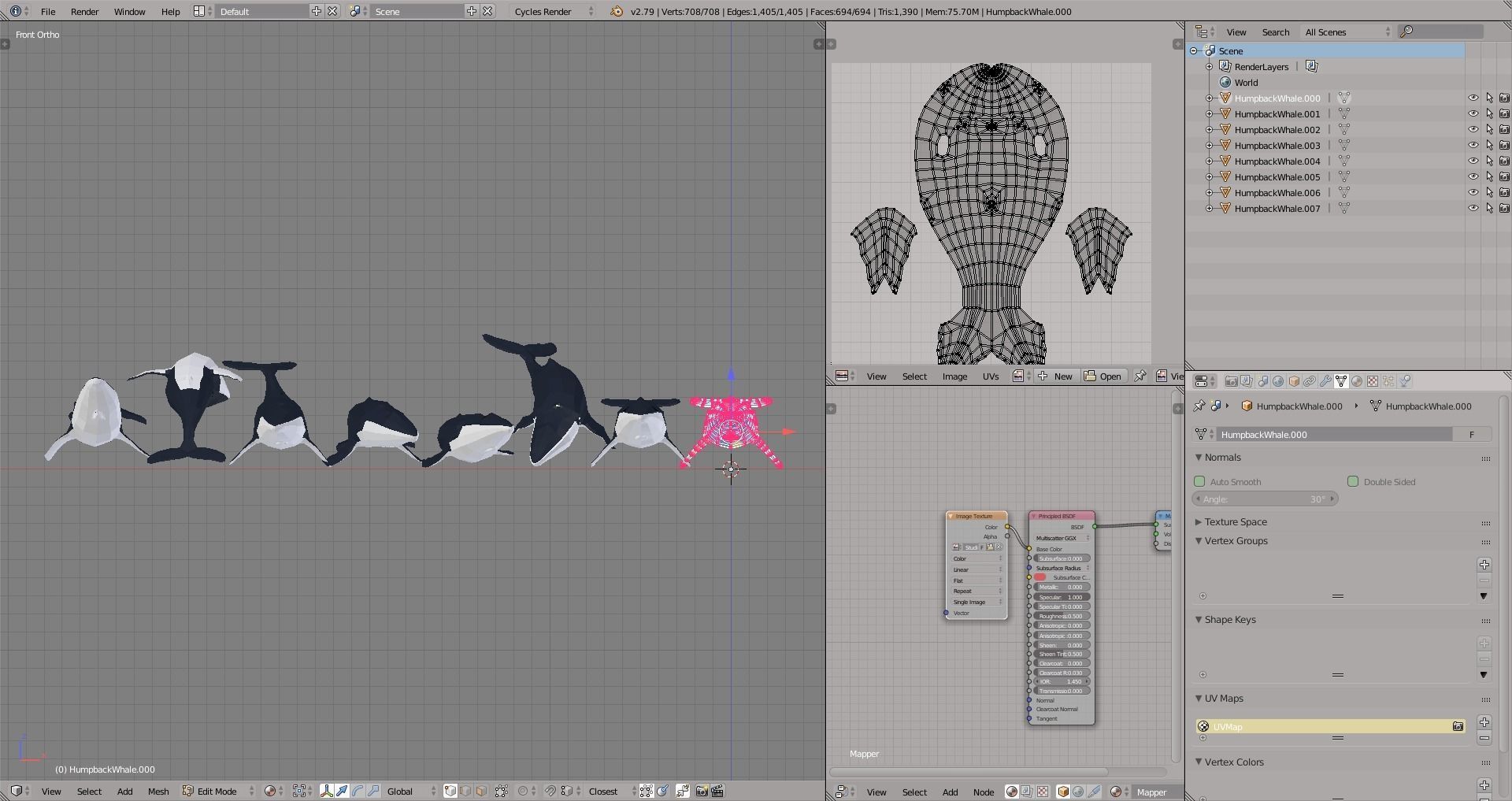
Task: Open the Physics properties tab icon
Action: pyautogui.click(x=1405, y=381)
